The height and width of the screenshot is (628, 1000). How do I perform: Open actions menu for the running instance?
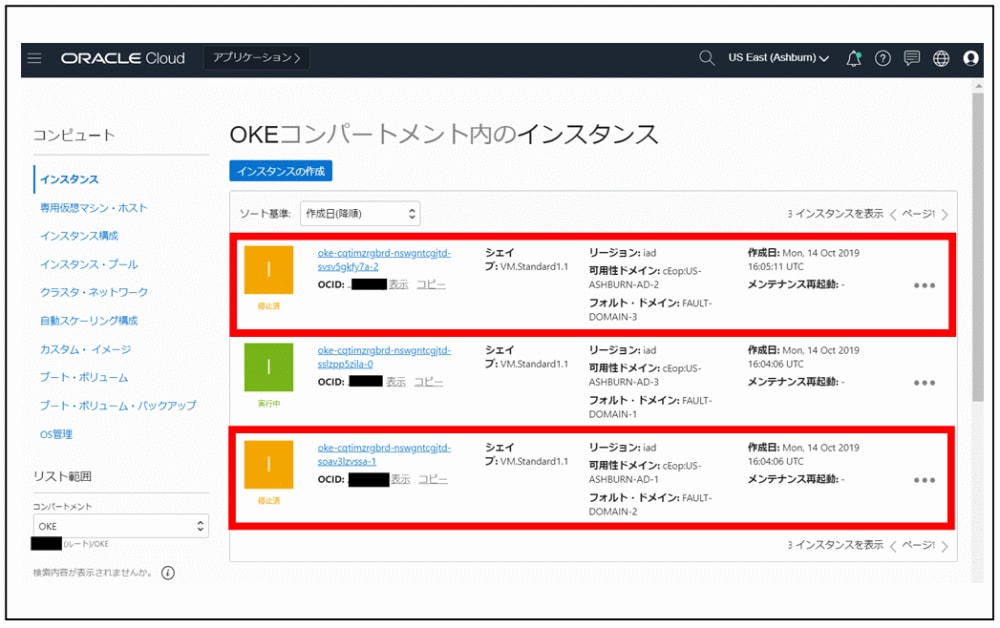click(x=925, y=381)
